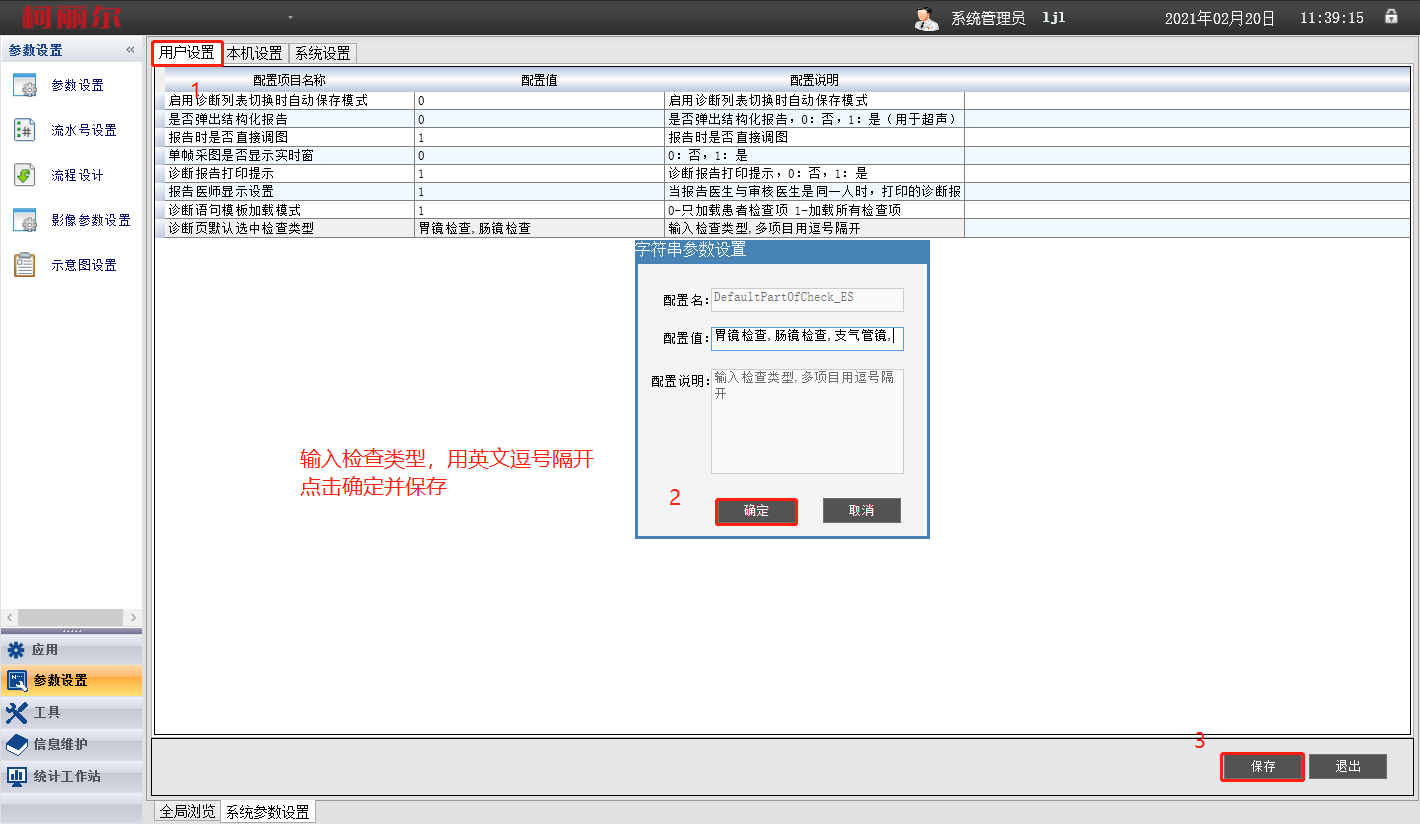This screenshot has width=1420, height=824.
Task: Open 示意图设置 clipboard icon
Action: [25, 266]
